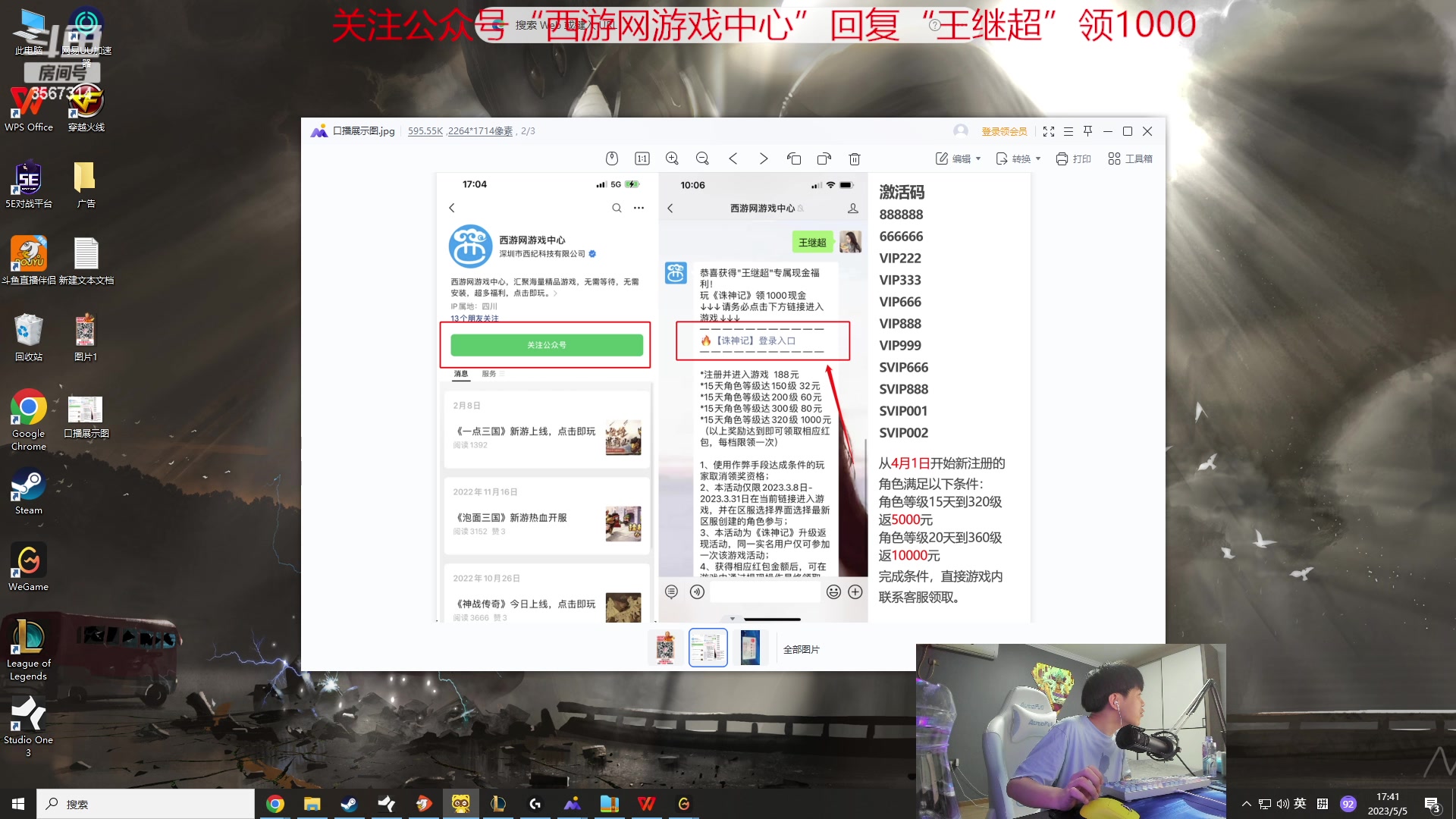Open the notification center
1456x819 pixels.
pos(1432,805)
